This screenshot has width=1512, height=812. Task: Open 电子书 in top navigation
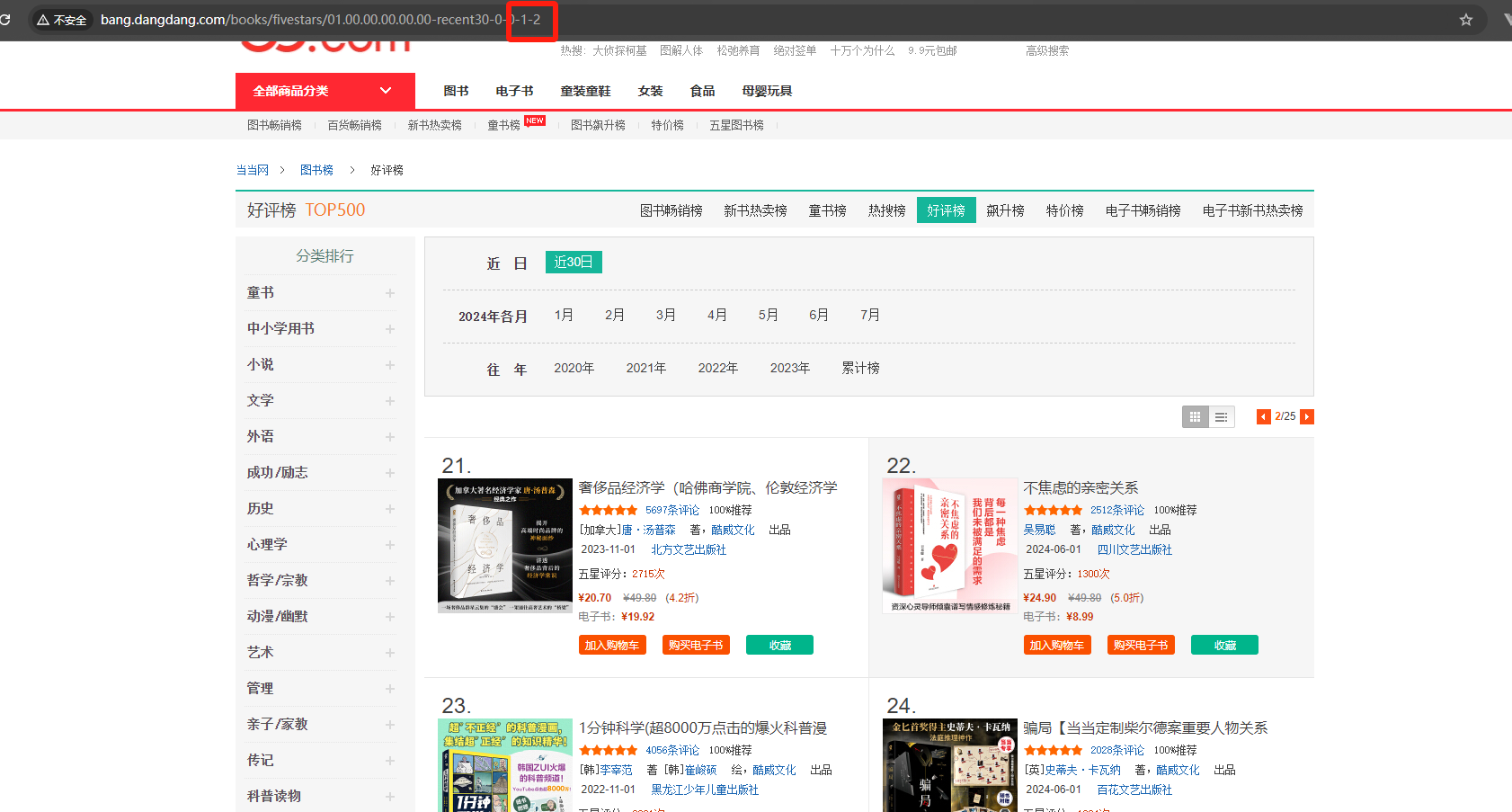tap(514, 91)
